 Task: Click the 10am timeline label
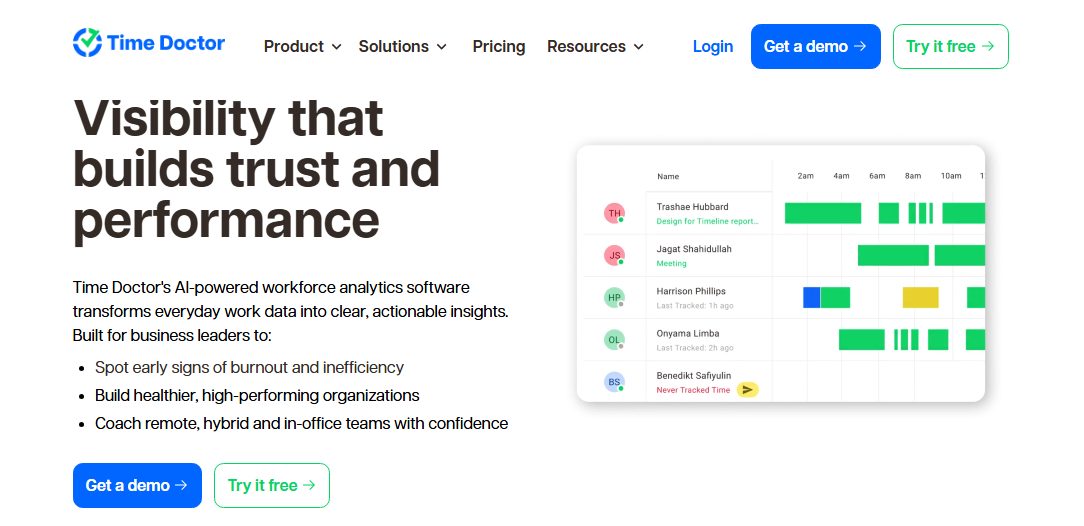pyautogui.click(x=951, y=176)
